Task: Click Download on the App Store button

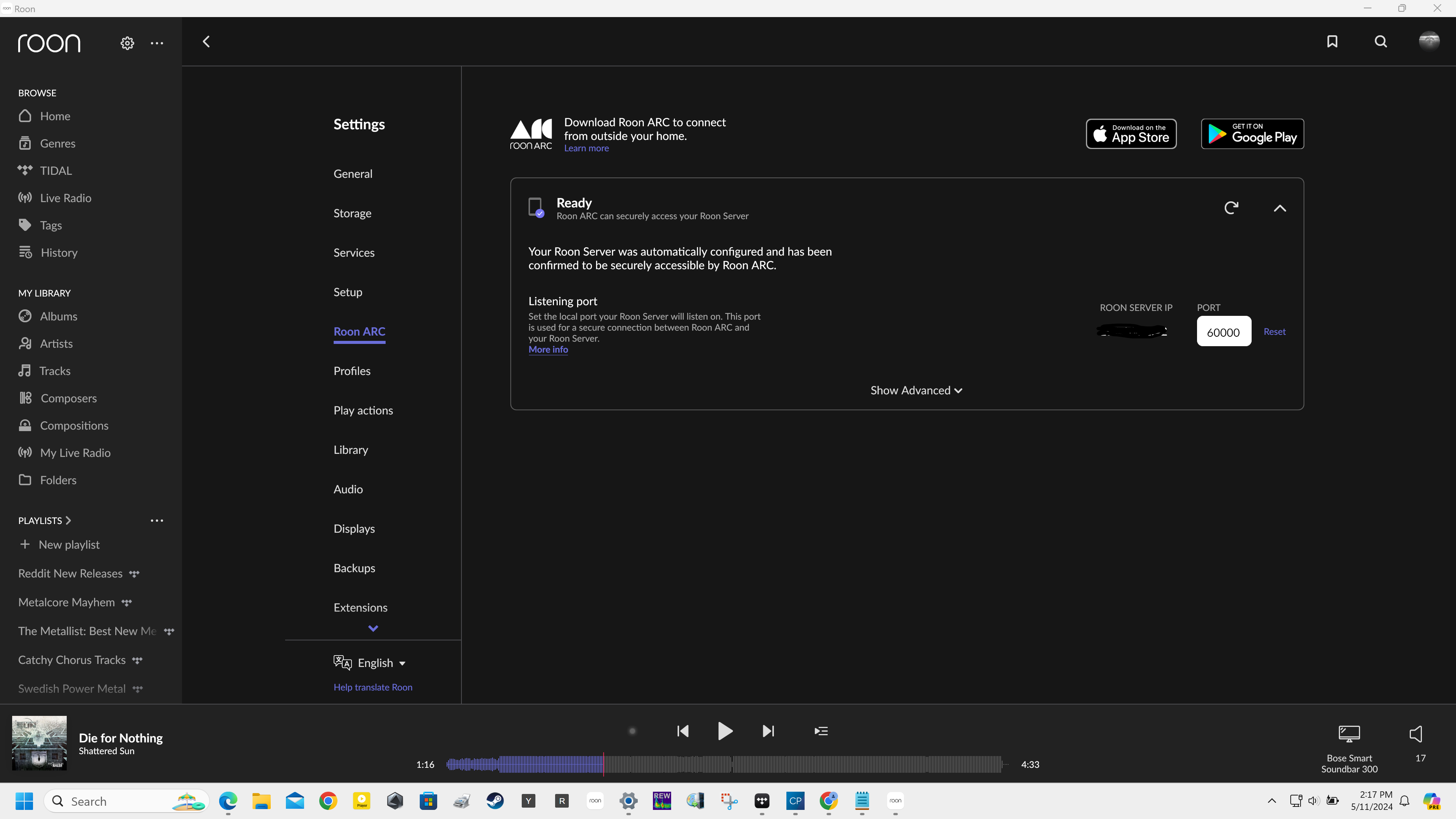Action: (1131, 134)
